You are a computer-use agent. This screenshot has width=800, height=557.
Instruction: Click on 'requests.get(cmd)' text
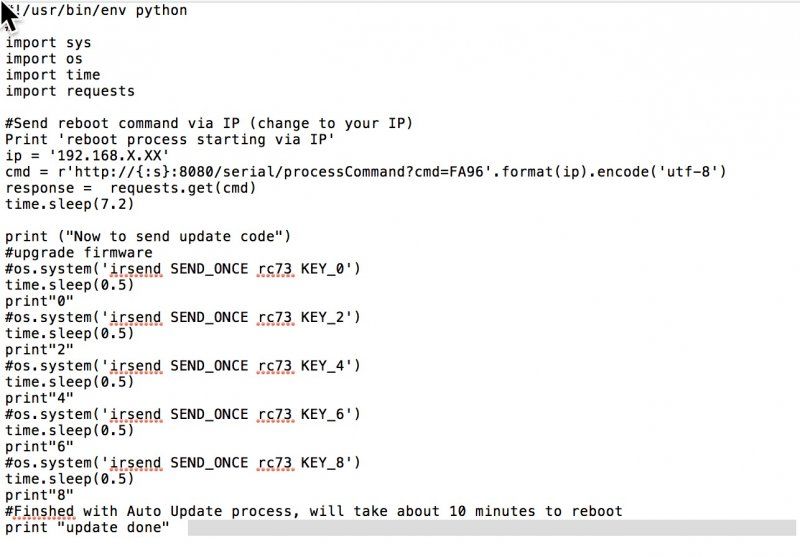point(183,188)
